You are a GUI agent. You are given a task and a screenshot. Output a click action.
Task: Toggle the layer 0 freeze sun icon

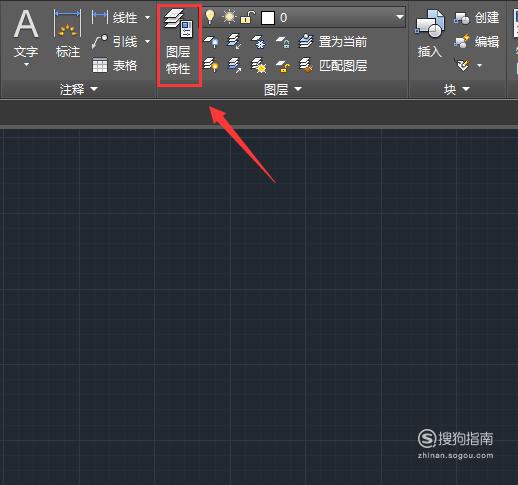tap(229, 17)
